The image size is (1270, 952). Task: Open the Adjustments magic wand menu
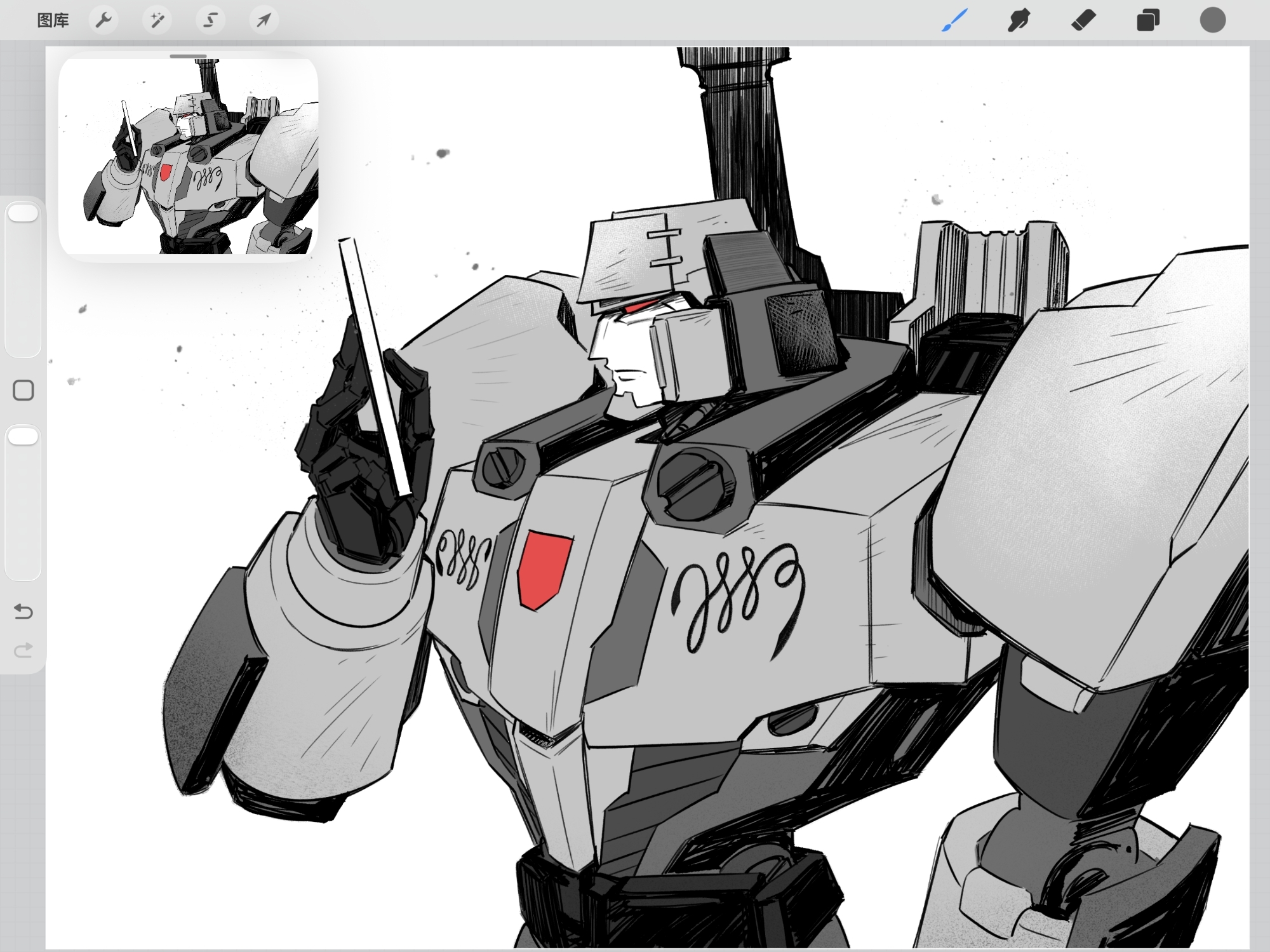click(x=157, y=20)
